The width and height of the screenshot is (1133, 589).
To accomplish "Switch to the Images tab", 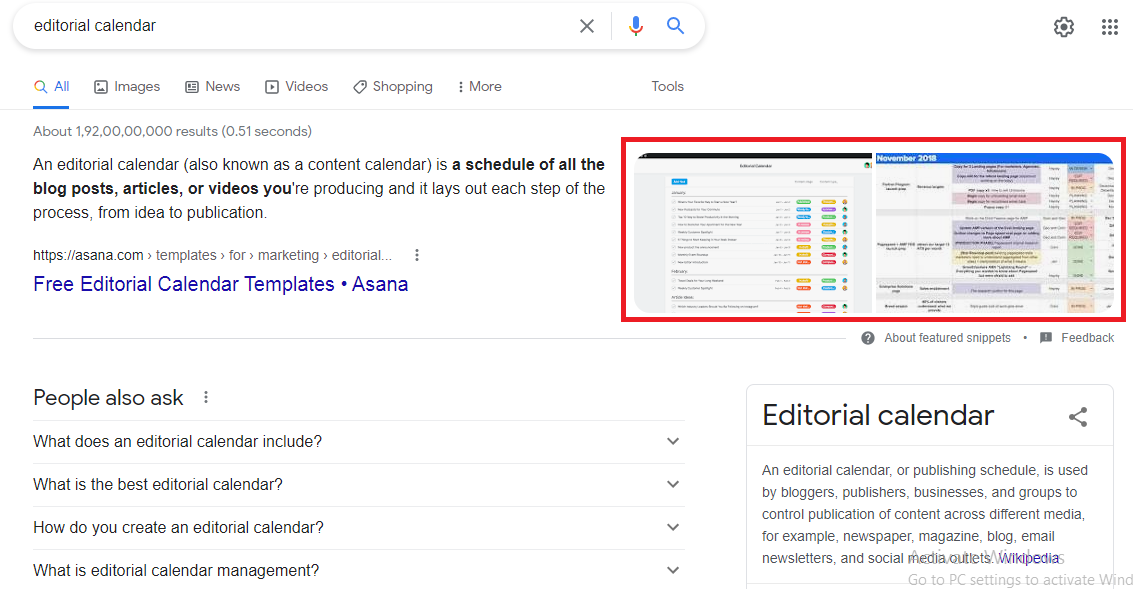I will click(x=127, y=87).
